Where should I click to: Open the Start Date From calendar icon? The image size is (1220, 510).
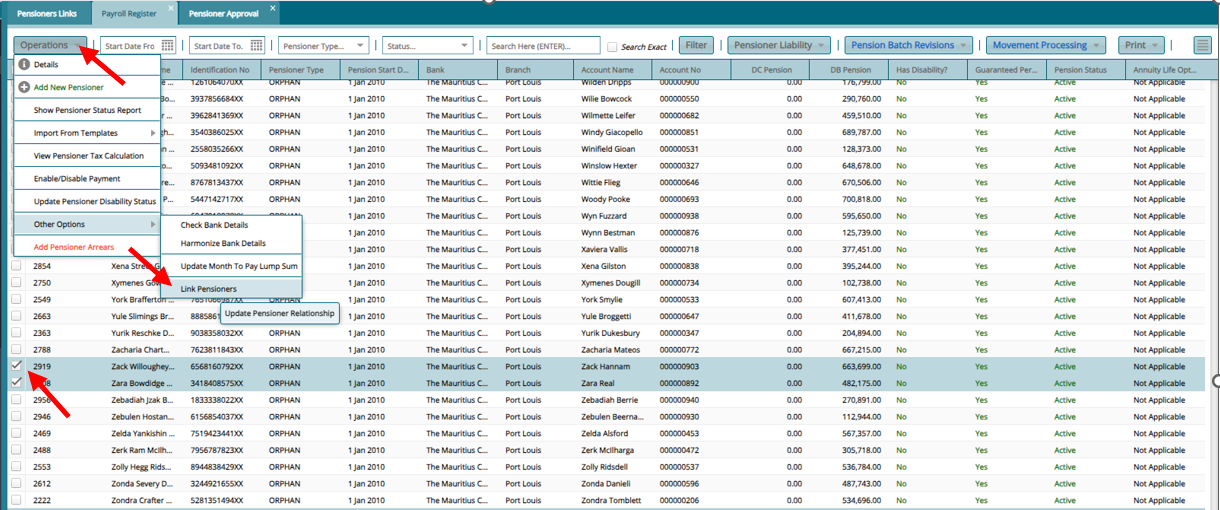click(x=167, y=46)
